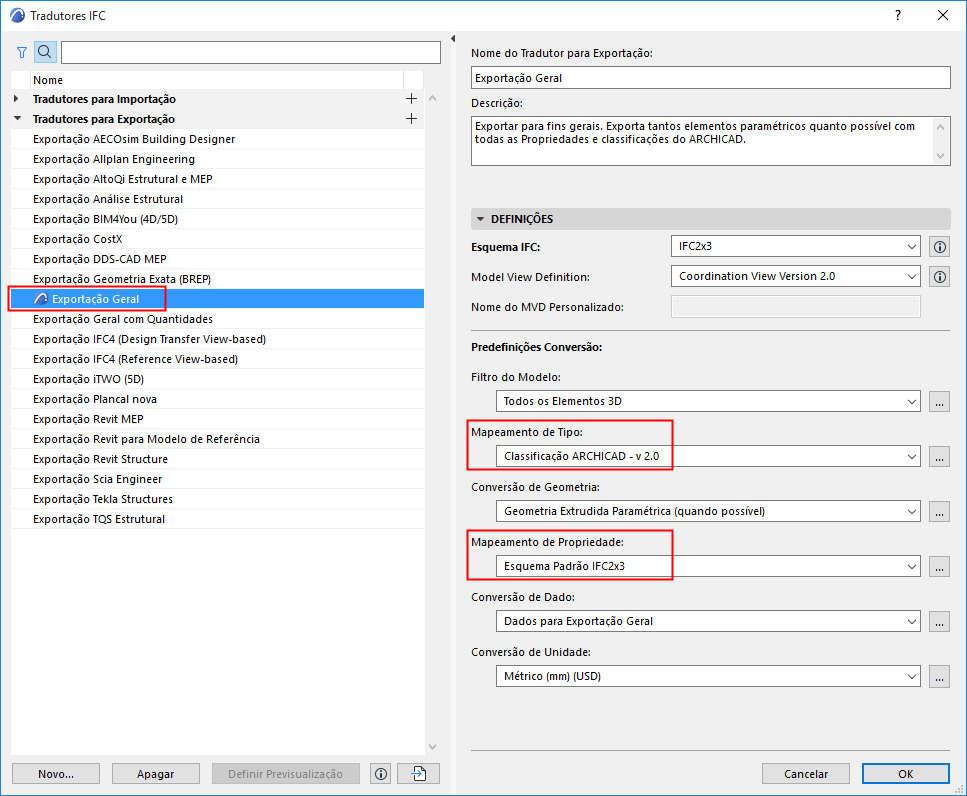
Task: Select Exportação Plancal nova
Action: tap(217, 399)
